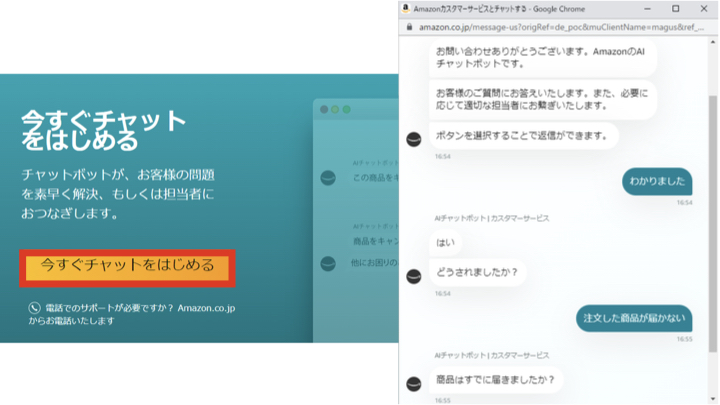Click the scrollbar down arrow in chat window
The width and height of the screenshot is (720, 405).
[x=713, y=399]
